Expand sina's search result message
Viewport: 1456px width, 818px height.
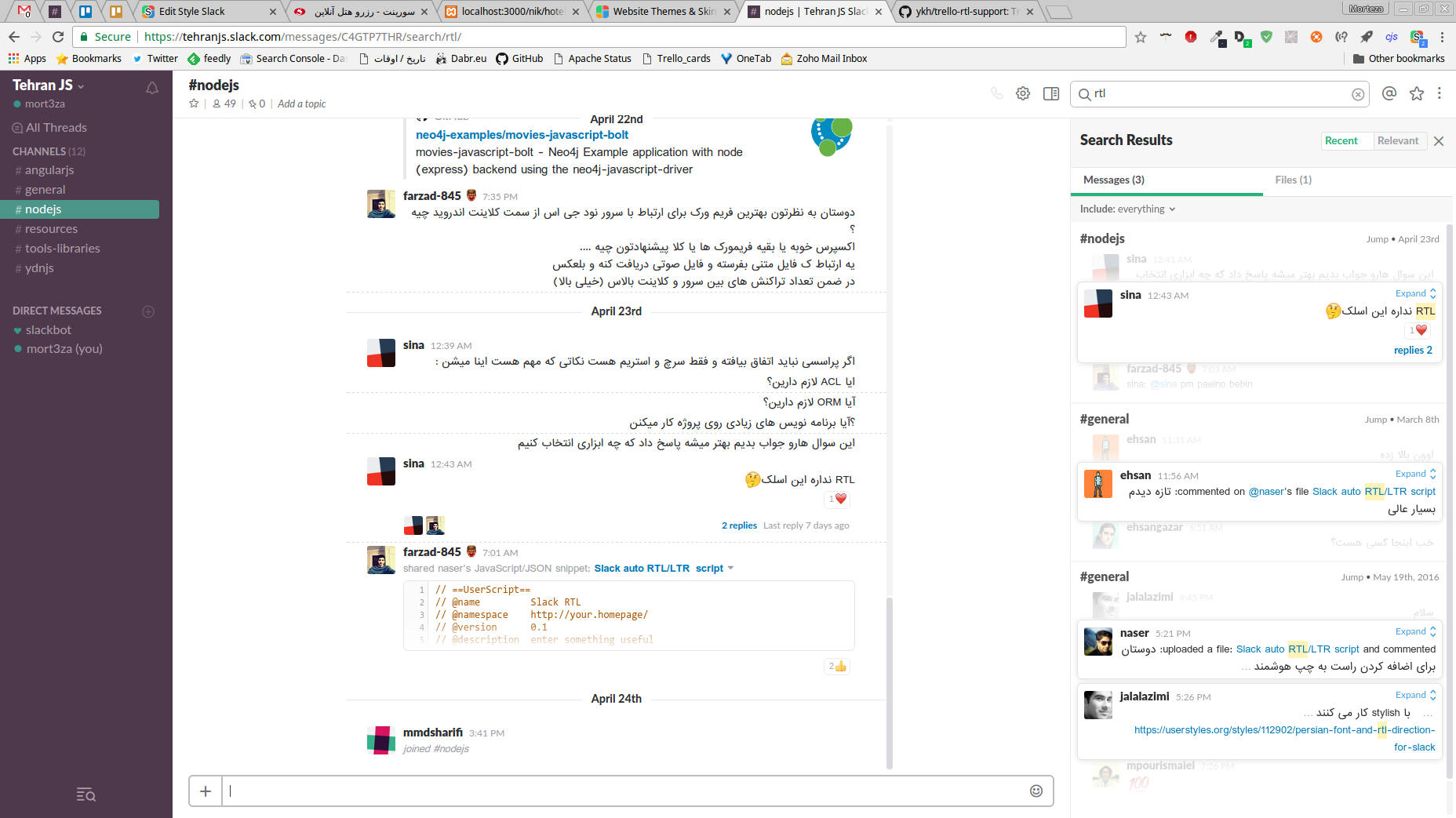click(1415, 293)
